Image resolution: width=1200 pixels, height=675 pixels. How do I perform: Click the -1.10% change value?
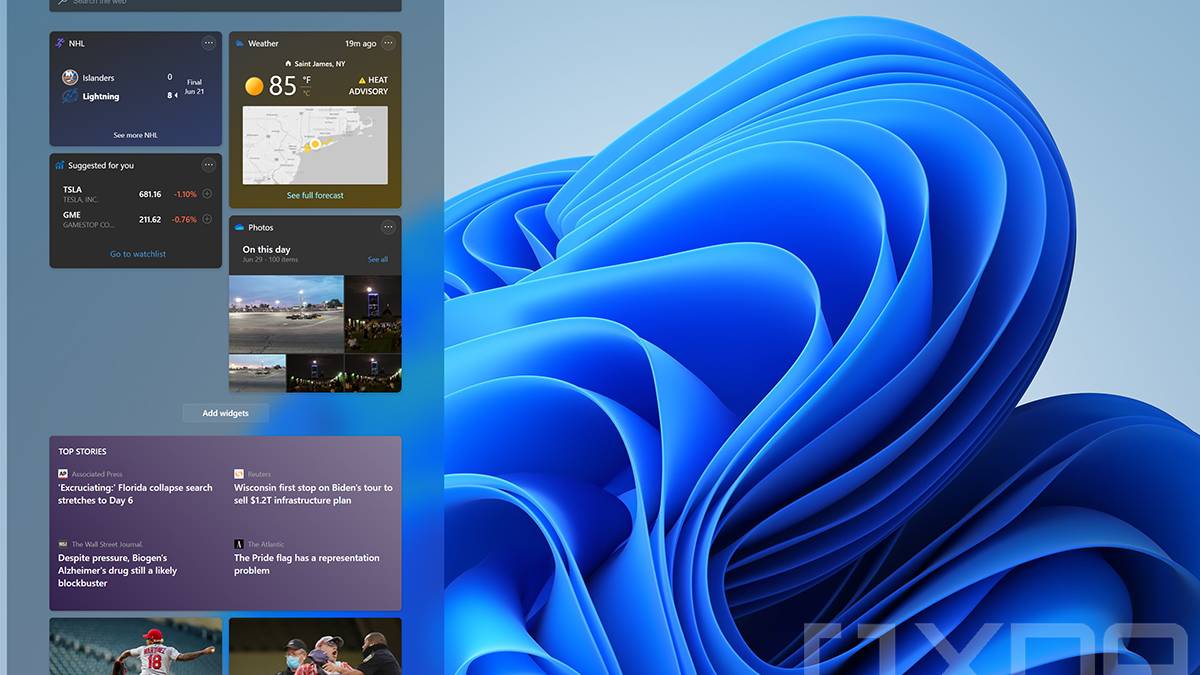point(184,194)
